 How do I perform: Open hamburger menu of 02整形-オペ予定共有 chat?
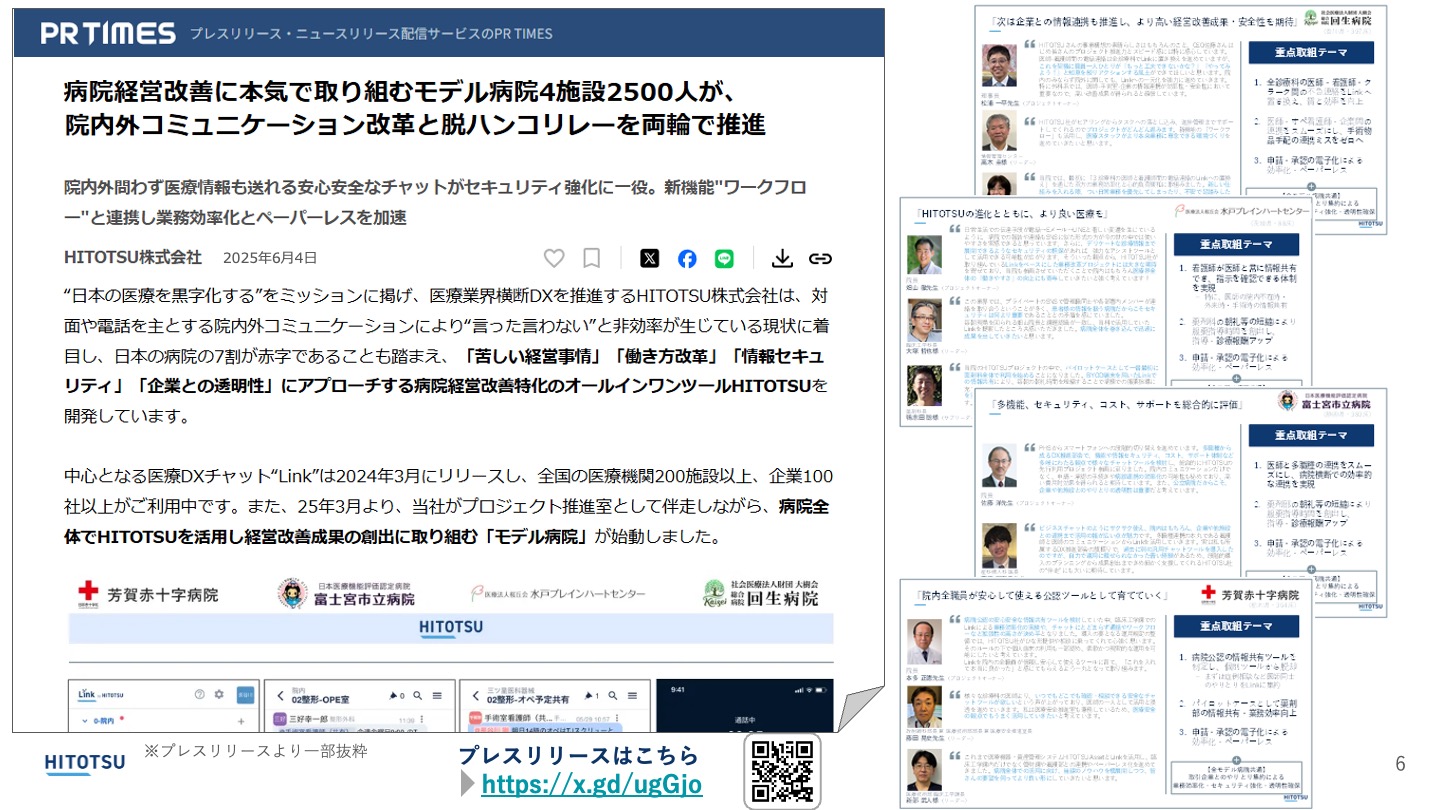click(x=632, y=695)
